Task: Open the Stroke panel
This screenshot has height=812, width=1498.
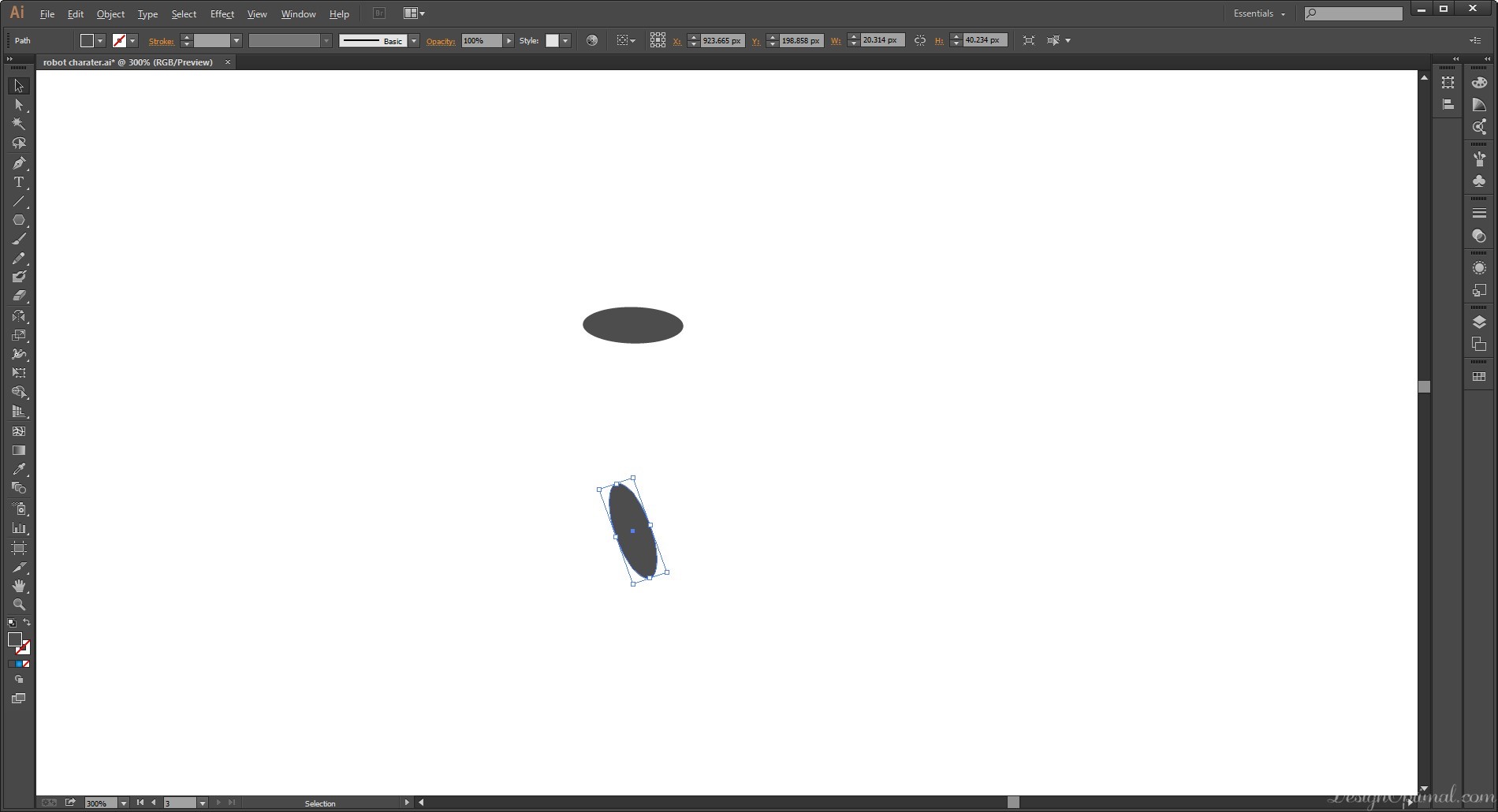Action: click(1479, 213)
